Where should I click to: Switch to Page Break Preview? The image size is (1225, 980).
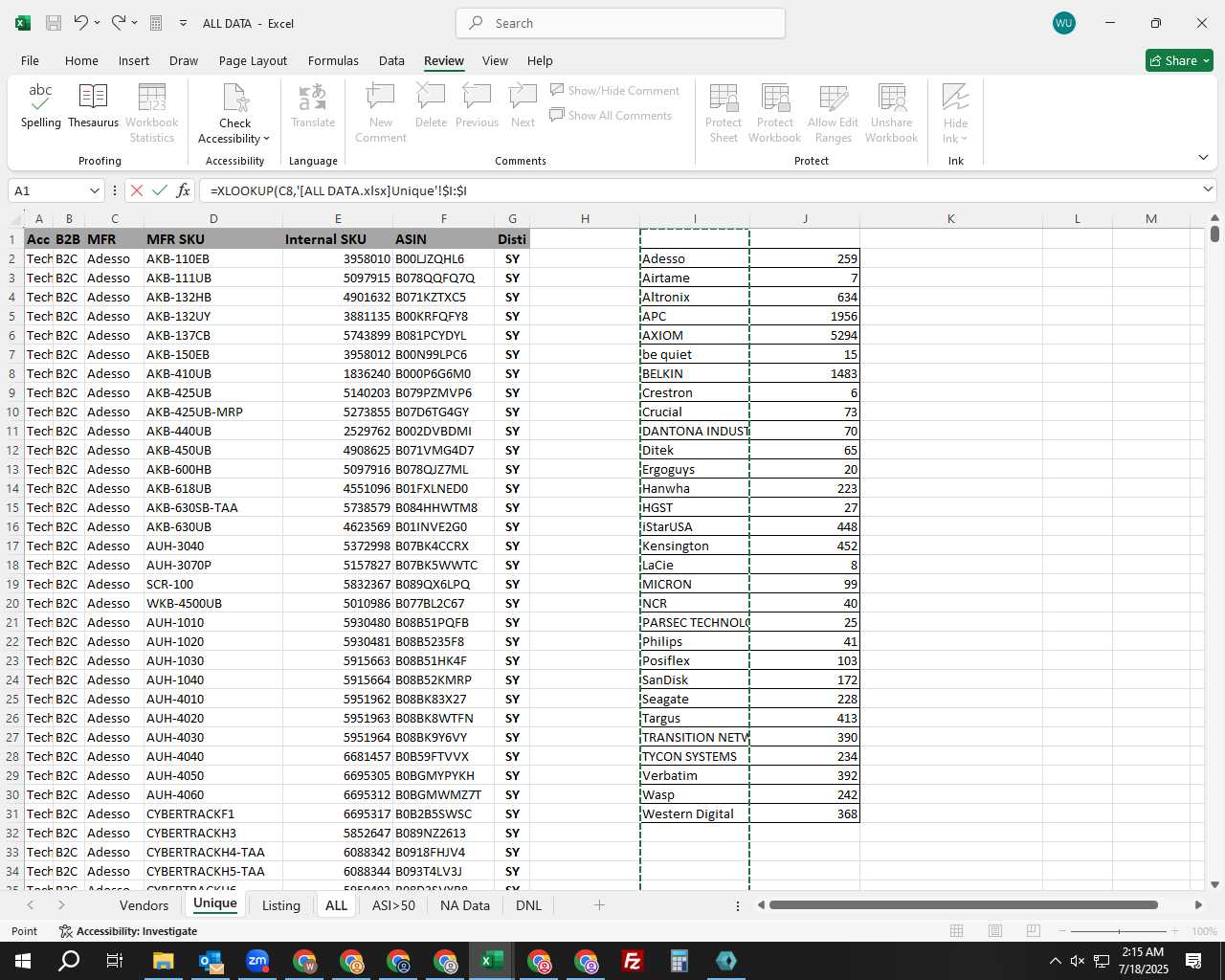(1033, 931)
